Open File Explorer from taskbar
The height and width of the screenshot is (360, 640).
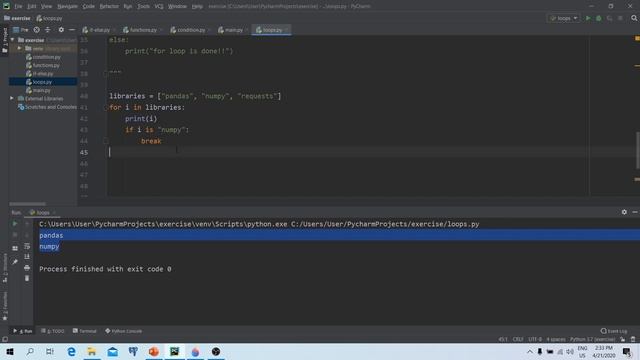tap(92, 351)
